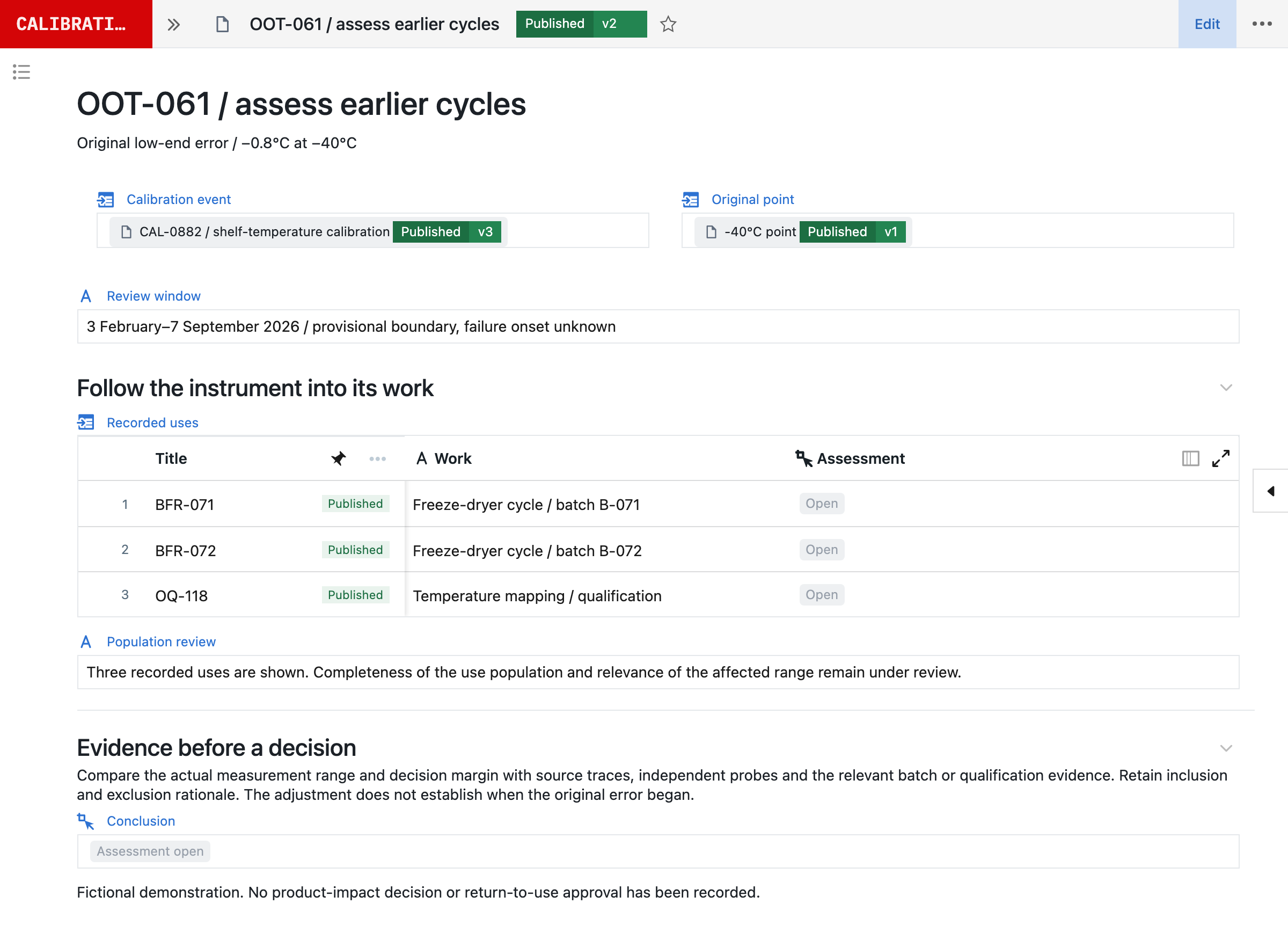
Task: Click the Work column text icon
Action: coord(421,458)
